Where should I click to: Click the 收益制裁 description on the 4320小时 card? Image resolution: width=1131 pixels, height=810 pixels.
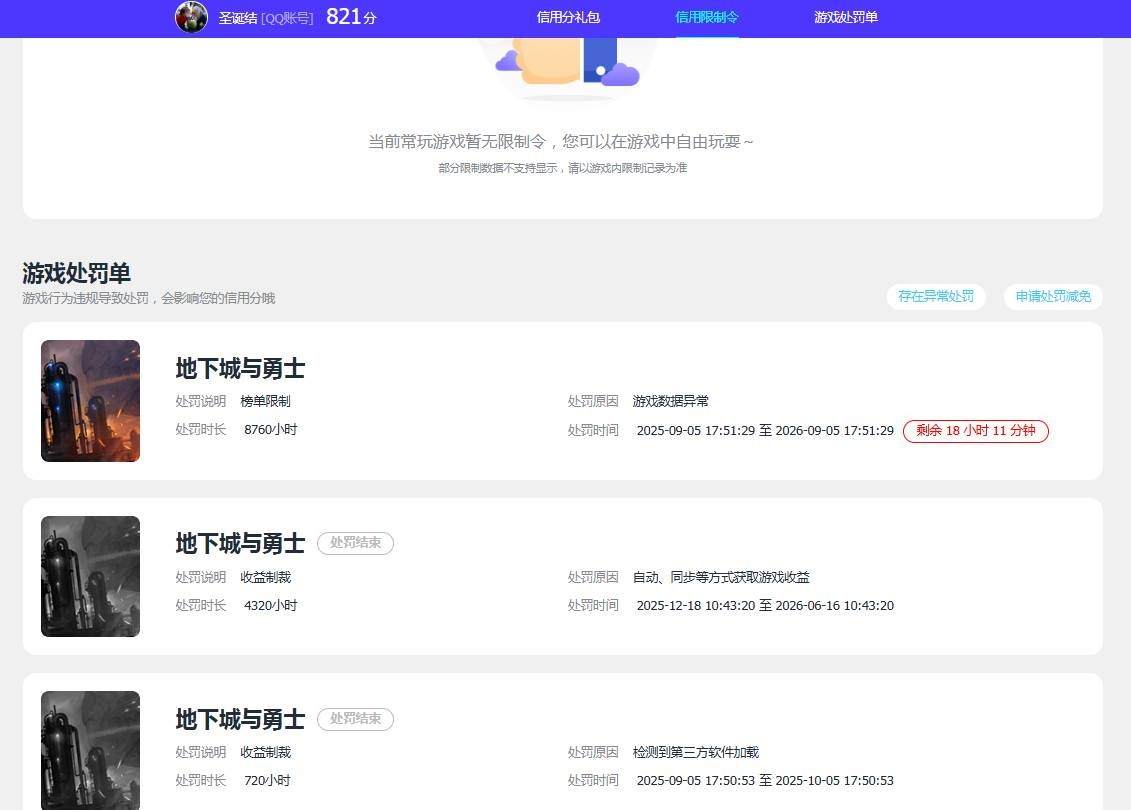(x=265, y=577)
